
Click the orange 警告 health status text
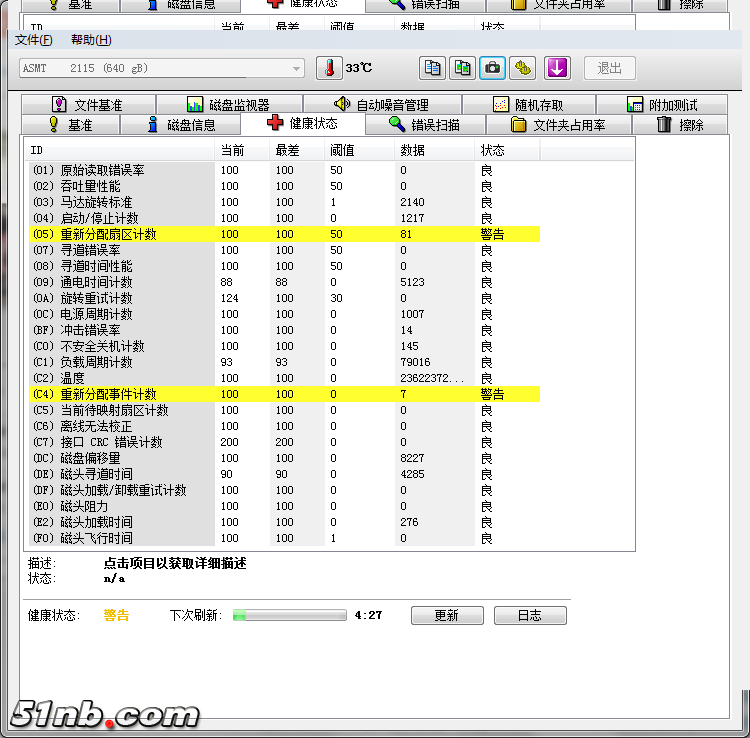click(116, 615)
